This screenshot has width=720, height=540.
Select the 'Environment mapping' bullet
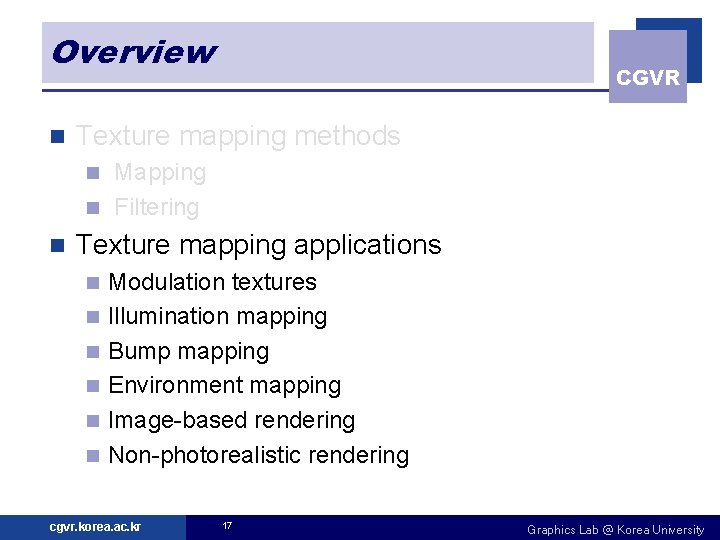[x=225, y=386]
